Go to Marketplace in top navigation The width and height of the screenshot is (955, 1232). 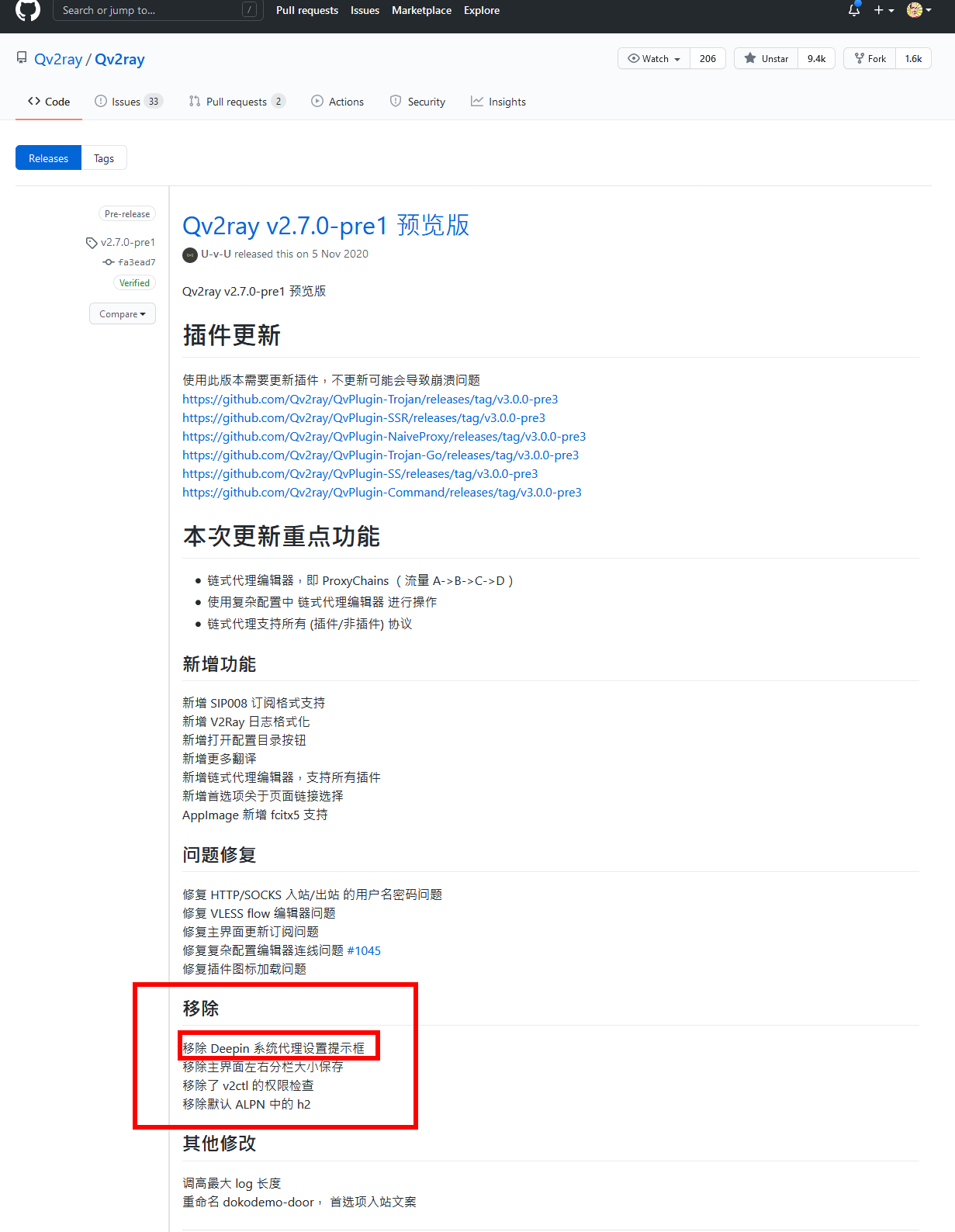(421, 10)
